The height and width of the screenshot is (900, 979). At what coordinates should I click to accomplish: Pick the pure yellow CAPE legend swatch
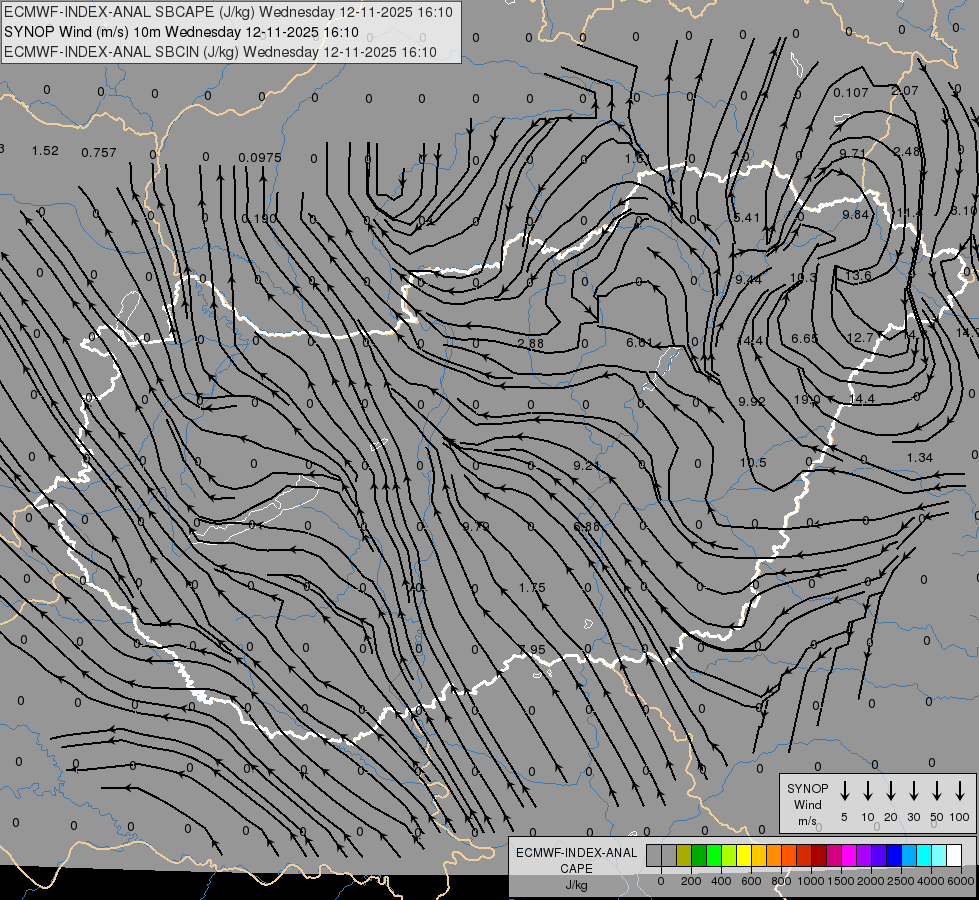click(x=744, y=856)
